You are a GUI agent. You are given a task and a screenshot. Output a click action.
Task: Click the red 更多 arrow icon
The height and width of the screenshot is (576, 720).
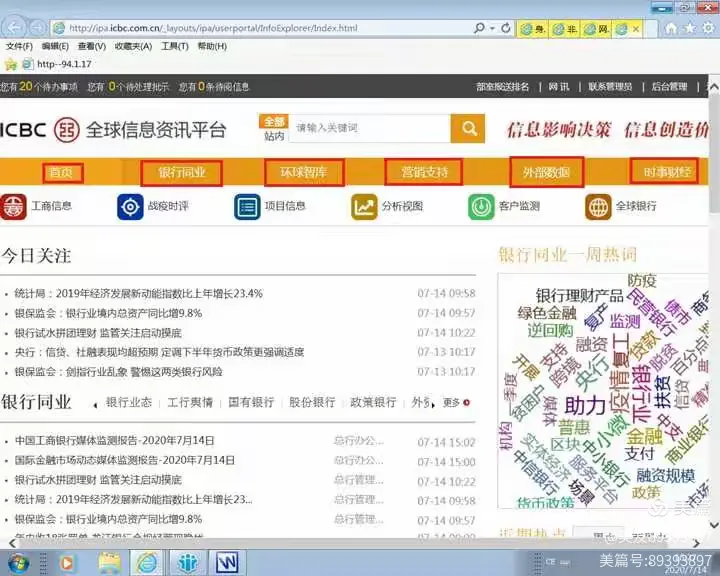(467, 402)
